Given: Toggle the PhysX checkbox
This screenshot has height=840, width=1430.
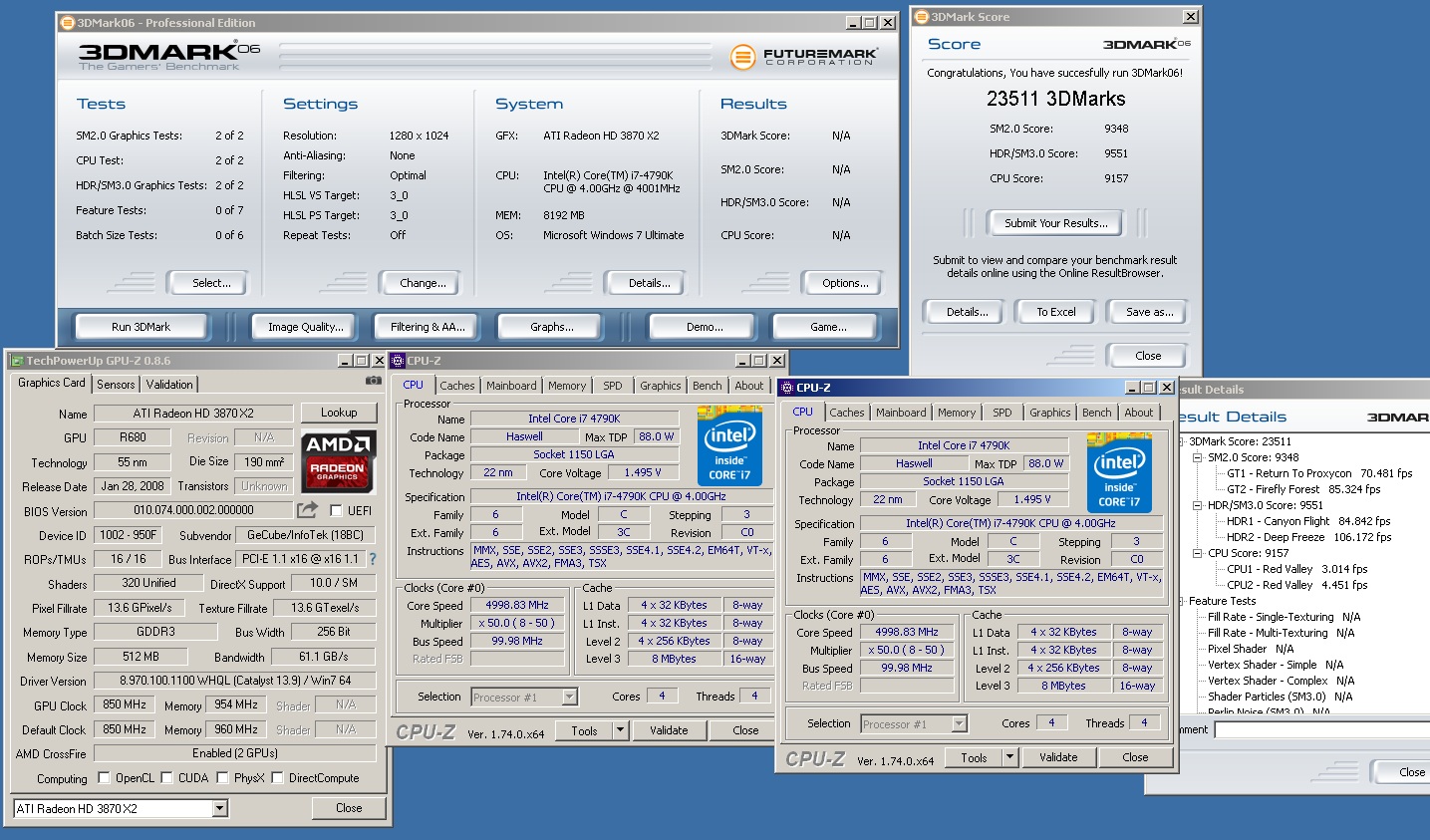Looking at the screenshot, I should 222,777.
